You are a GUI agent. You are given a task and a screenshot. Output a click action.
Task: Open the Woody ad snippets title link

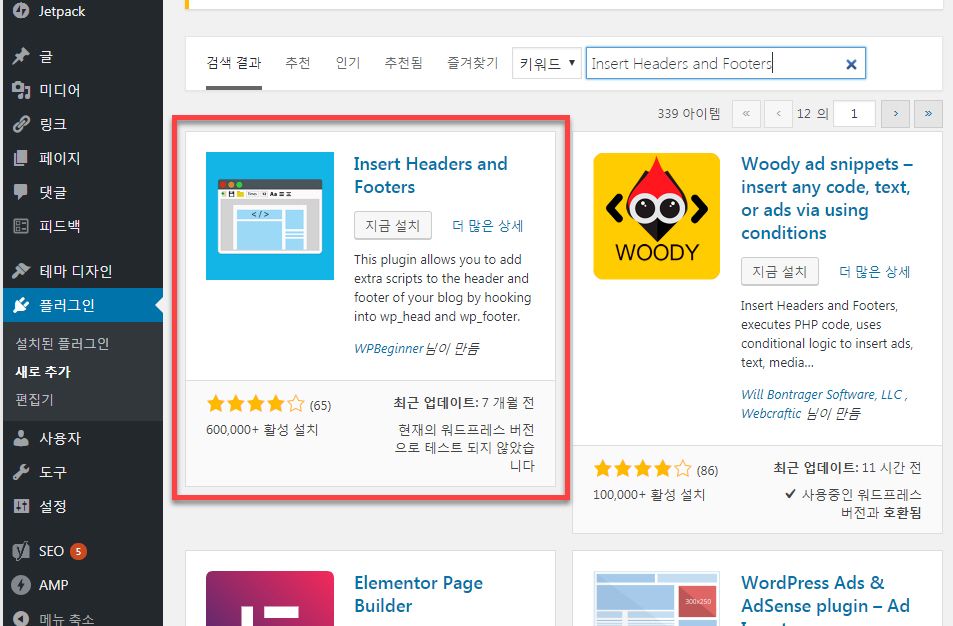827,198
